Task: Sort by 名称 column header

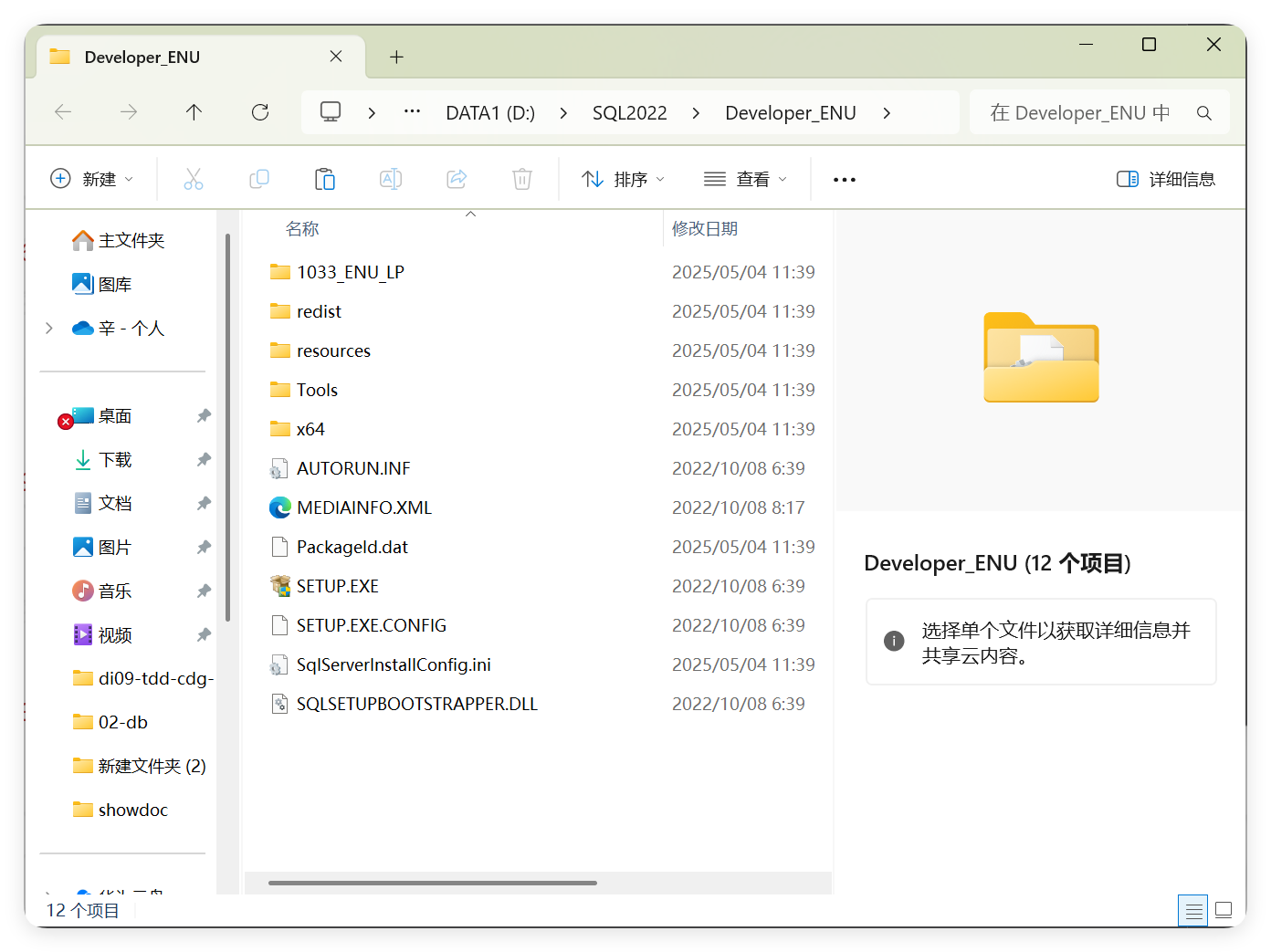Action: point(302,228)
